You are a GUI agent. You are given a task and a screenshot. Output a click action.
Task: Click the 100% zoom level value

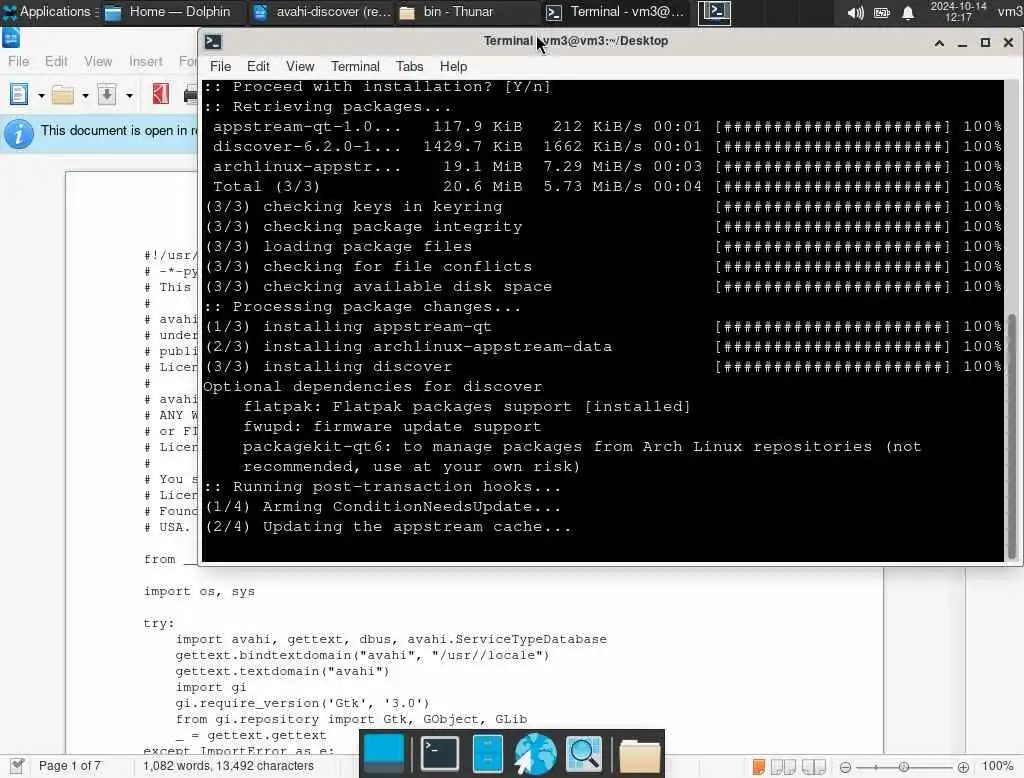coord(997,766)
